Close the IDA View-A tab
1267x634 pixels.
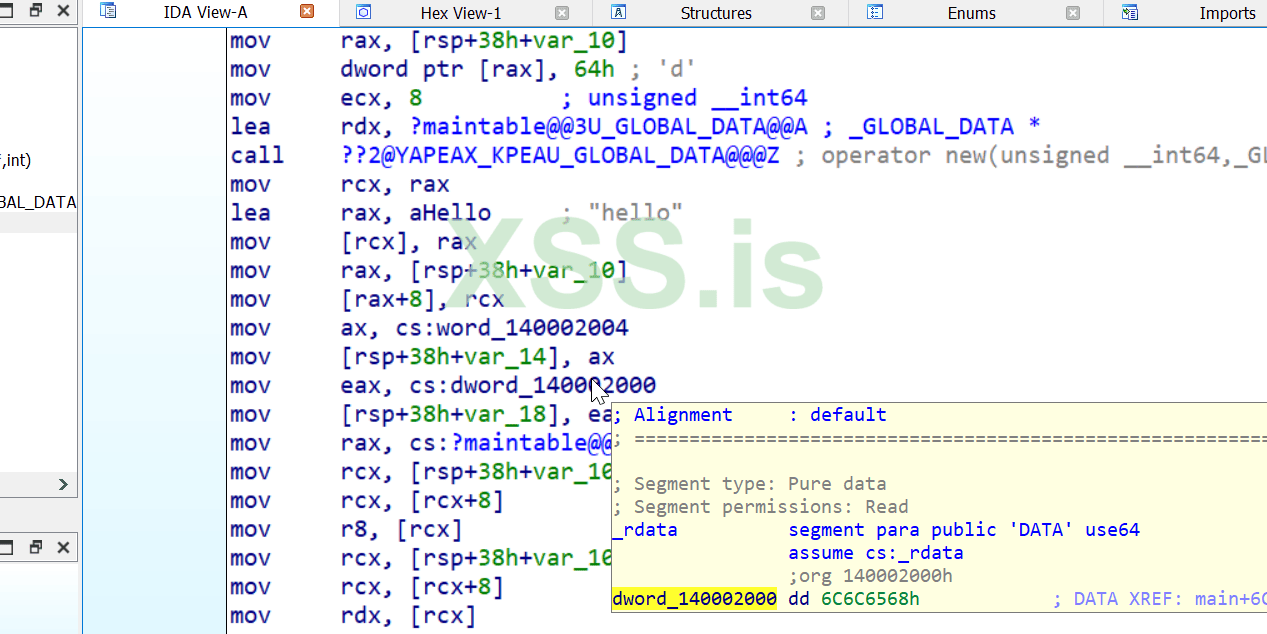point(307,12)
